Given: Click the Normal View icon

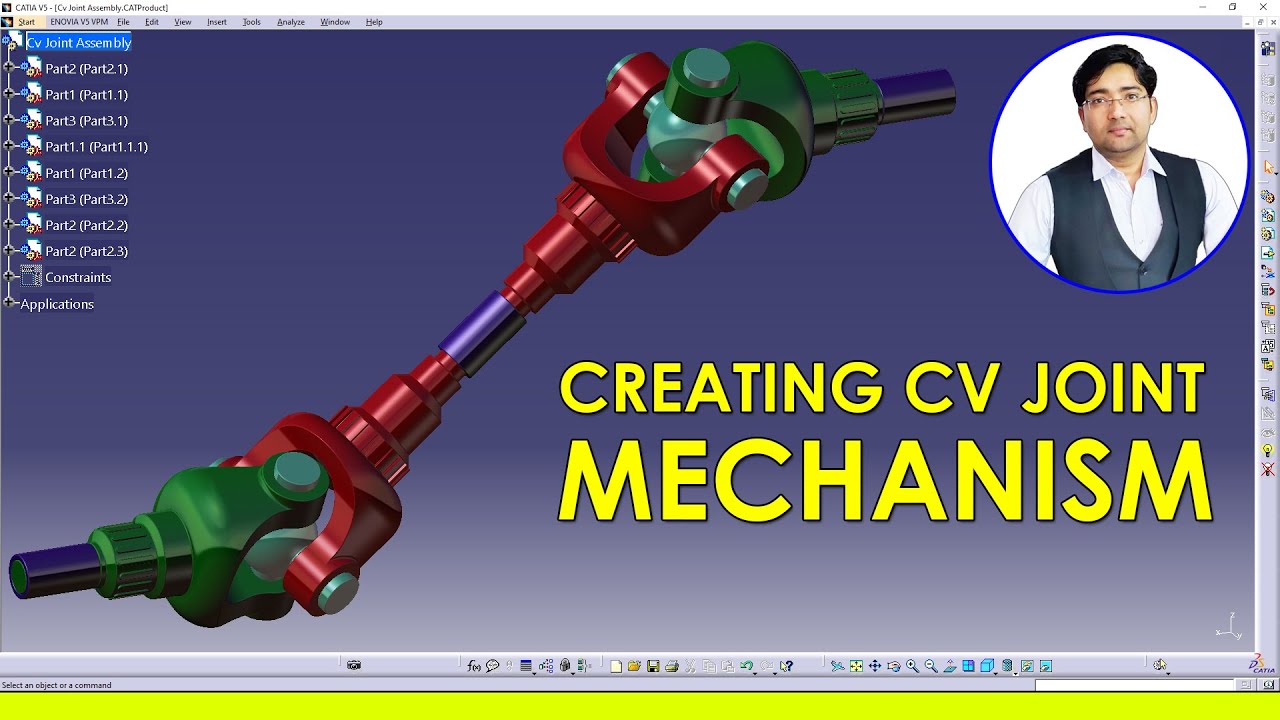Looking at the screenshot, I should pos(950,666).
